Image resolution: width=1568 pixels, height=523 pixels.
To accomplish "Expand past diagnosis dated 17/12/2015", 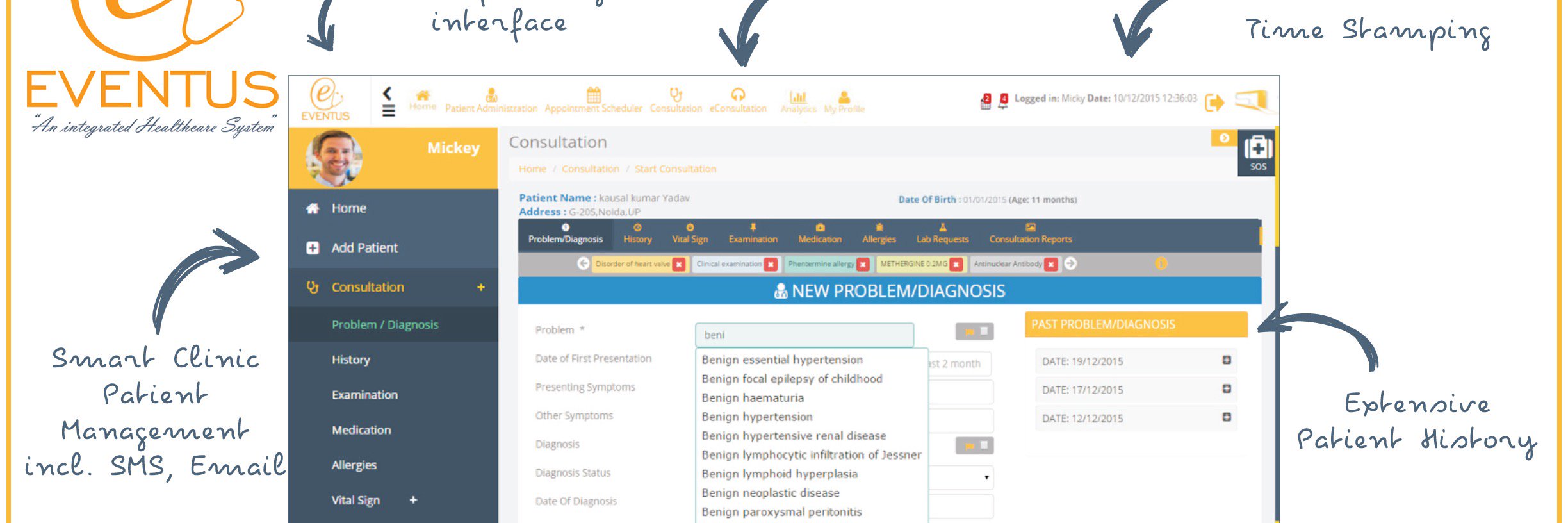I will pos(1226,388).
